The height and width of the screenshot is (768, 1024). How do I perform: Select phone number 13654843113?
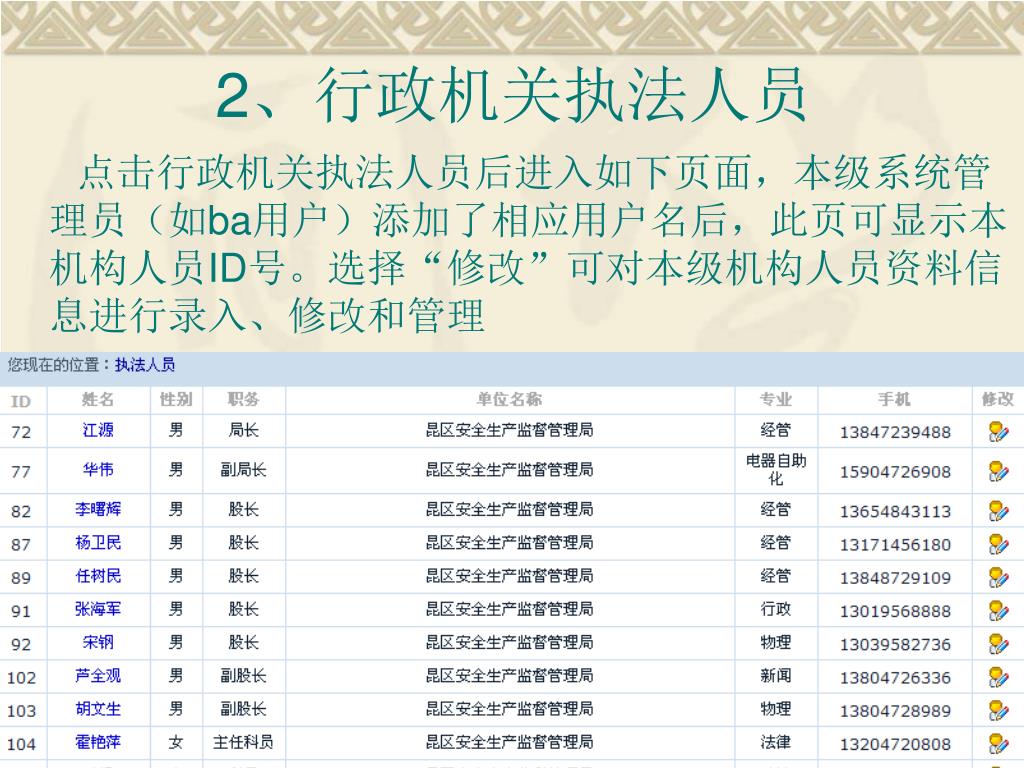click(x=895, y=512)
